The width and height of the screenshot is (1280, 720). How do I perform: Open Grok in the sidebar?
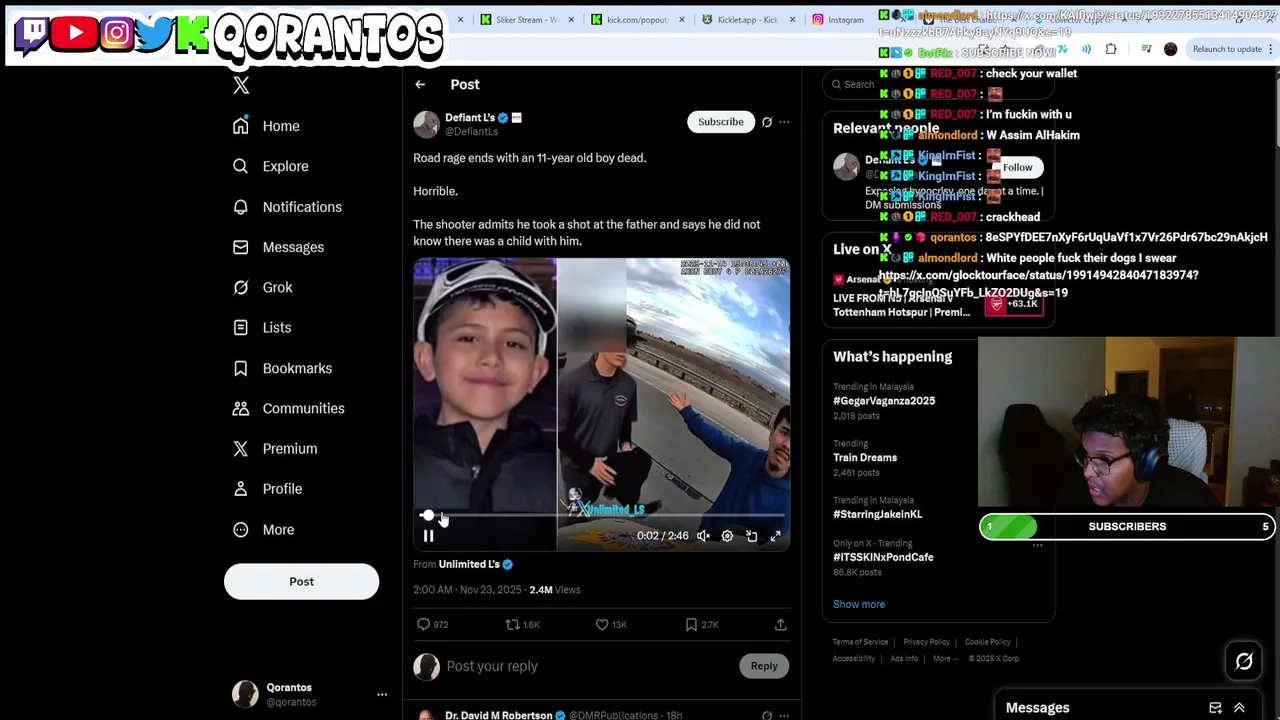[262, 287]
